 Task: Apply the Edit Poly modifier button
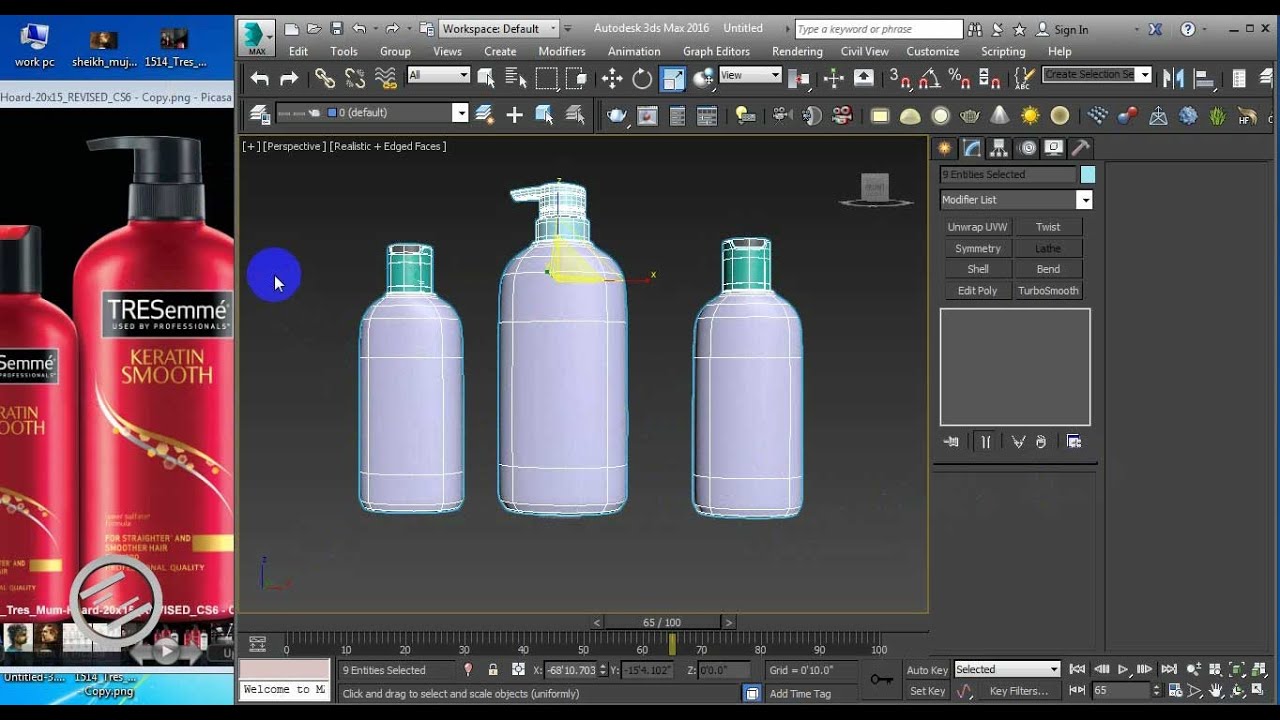(977, 291)
